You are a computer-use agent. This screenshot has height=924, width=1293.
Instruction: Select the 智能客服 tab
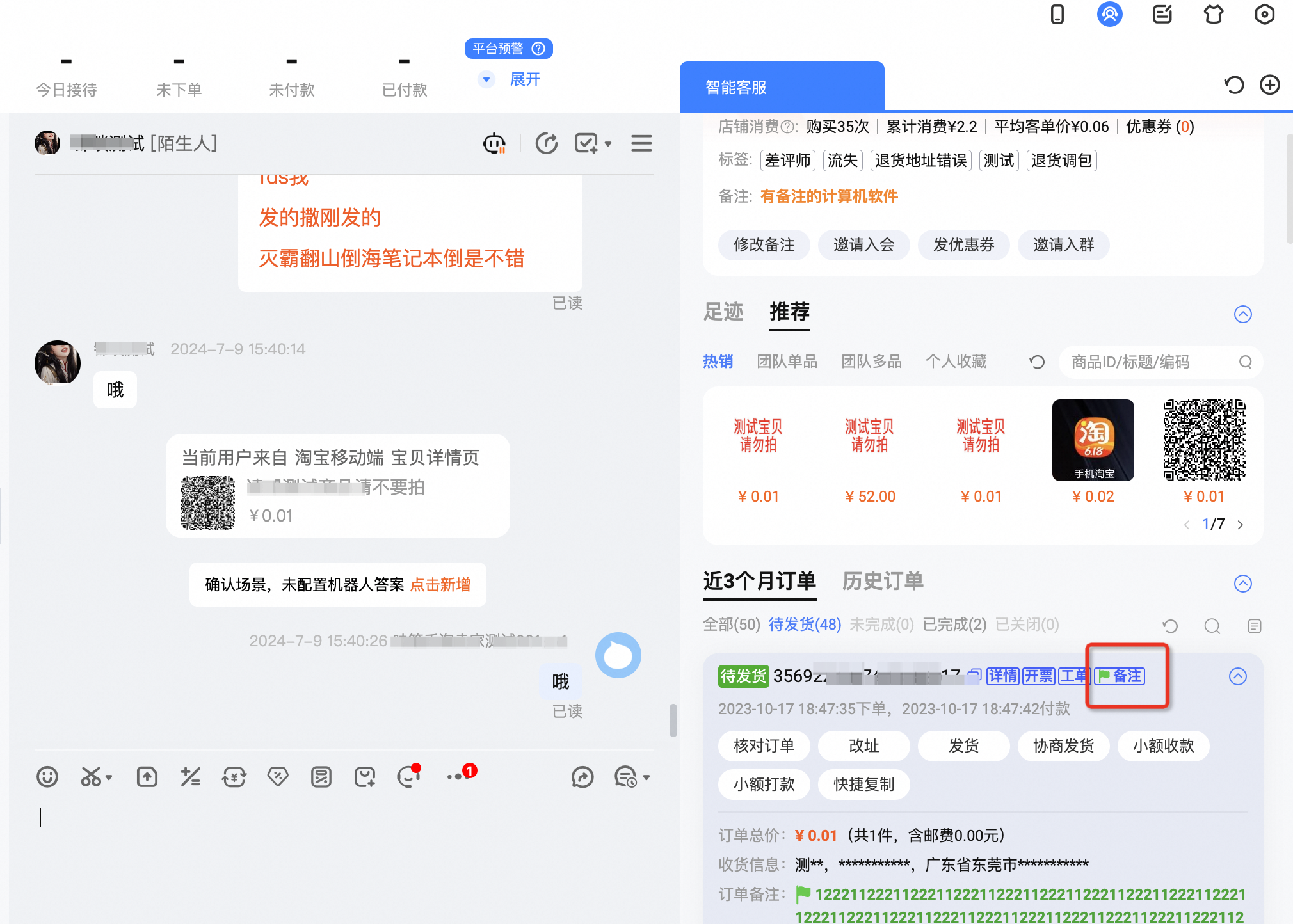click(x=782, y=87)
